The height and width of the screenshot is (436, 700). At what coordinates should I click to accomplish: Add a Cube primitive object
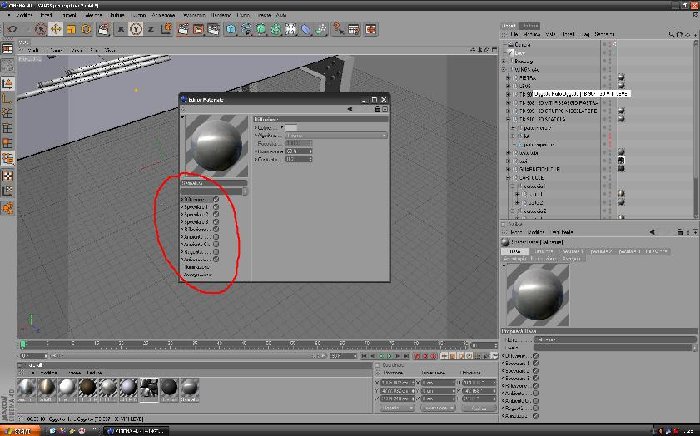(x=231, y=29)
